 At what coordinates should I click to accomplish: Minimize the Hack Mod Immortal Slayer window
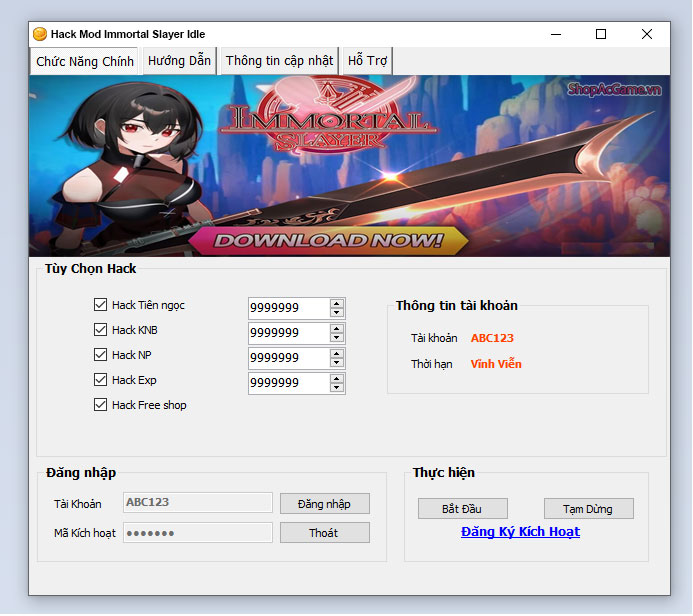pyautogui.click(x=556, y=34)
